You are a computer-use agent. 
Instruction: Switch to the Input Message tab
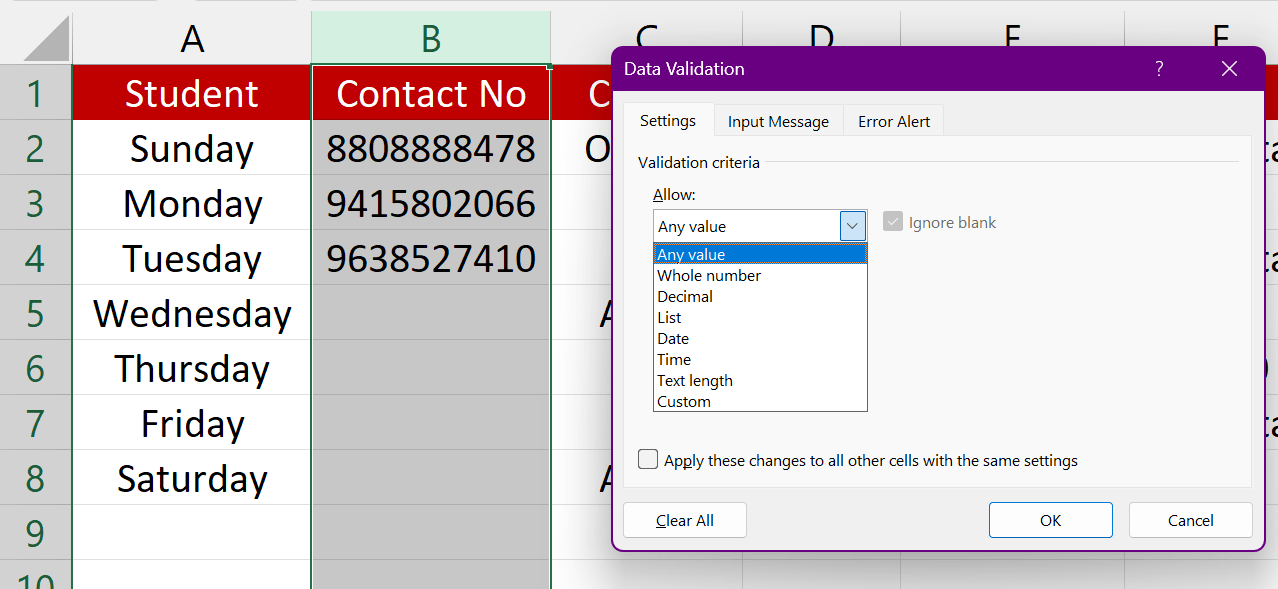point(778,122)
